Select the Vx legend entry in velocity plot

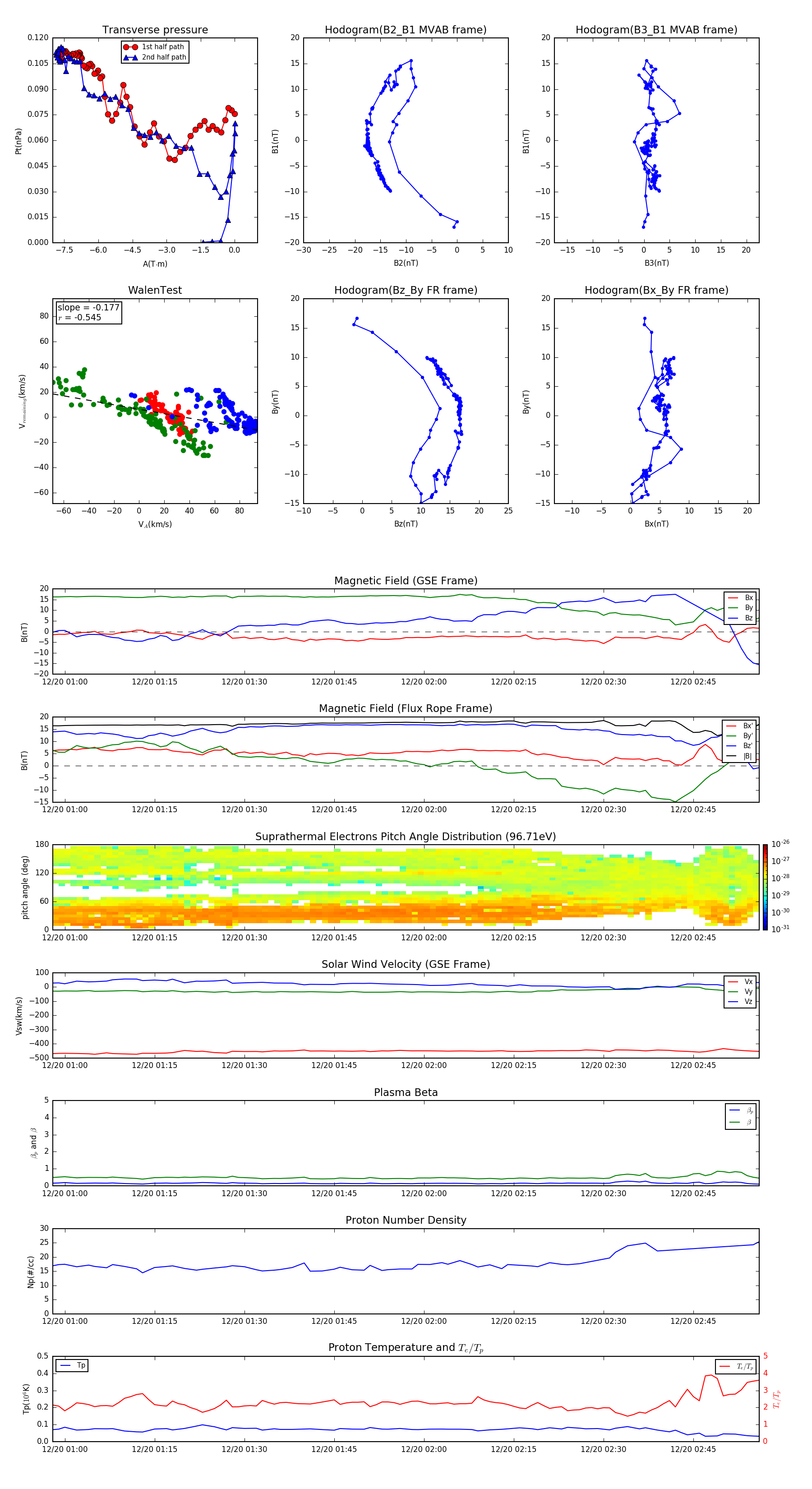pyautogui.click(x=740, y=981)
